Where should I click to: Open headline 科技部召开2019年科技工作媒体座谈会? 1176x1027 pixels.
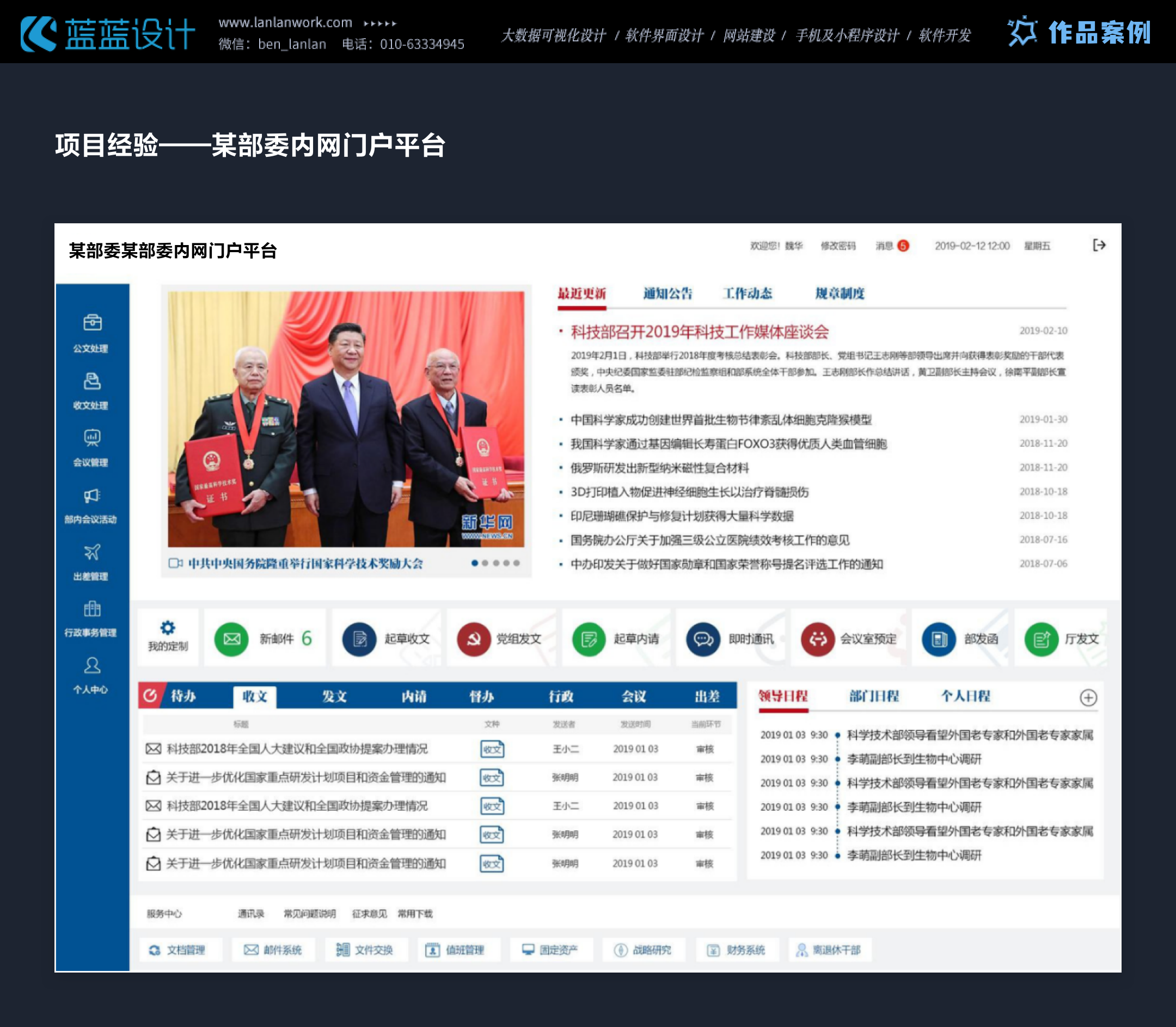click(699, 332)
